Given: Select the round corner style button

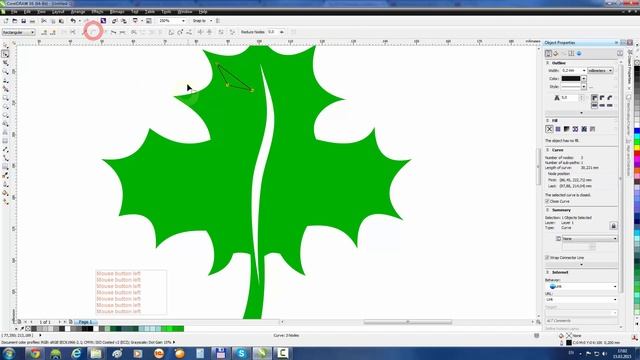Looking at the screenshot, I should pyautogui.click(x=602, y=98).
